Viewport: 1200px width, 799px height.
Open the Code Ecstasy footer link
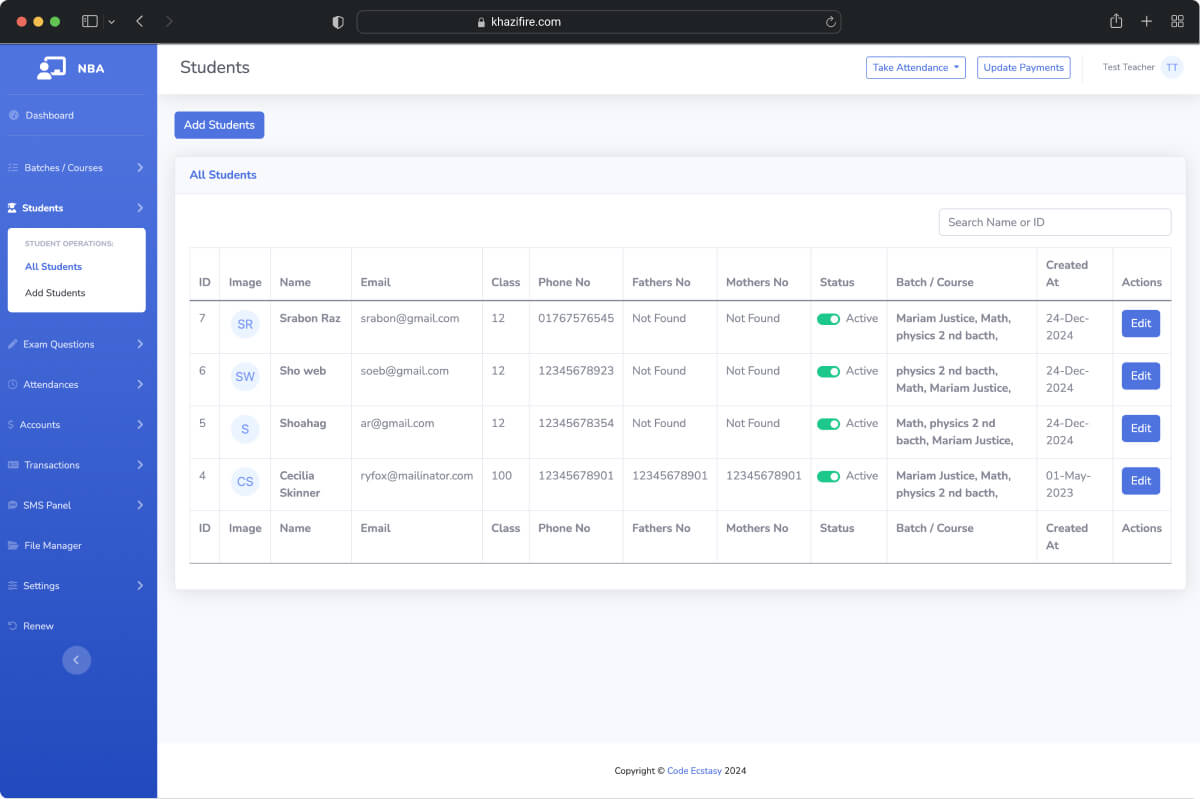pyautogui.click(x=694, y=771)
